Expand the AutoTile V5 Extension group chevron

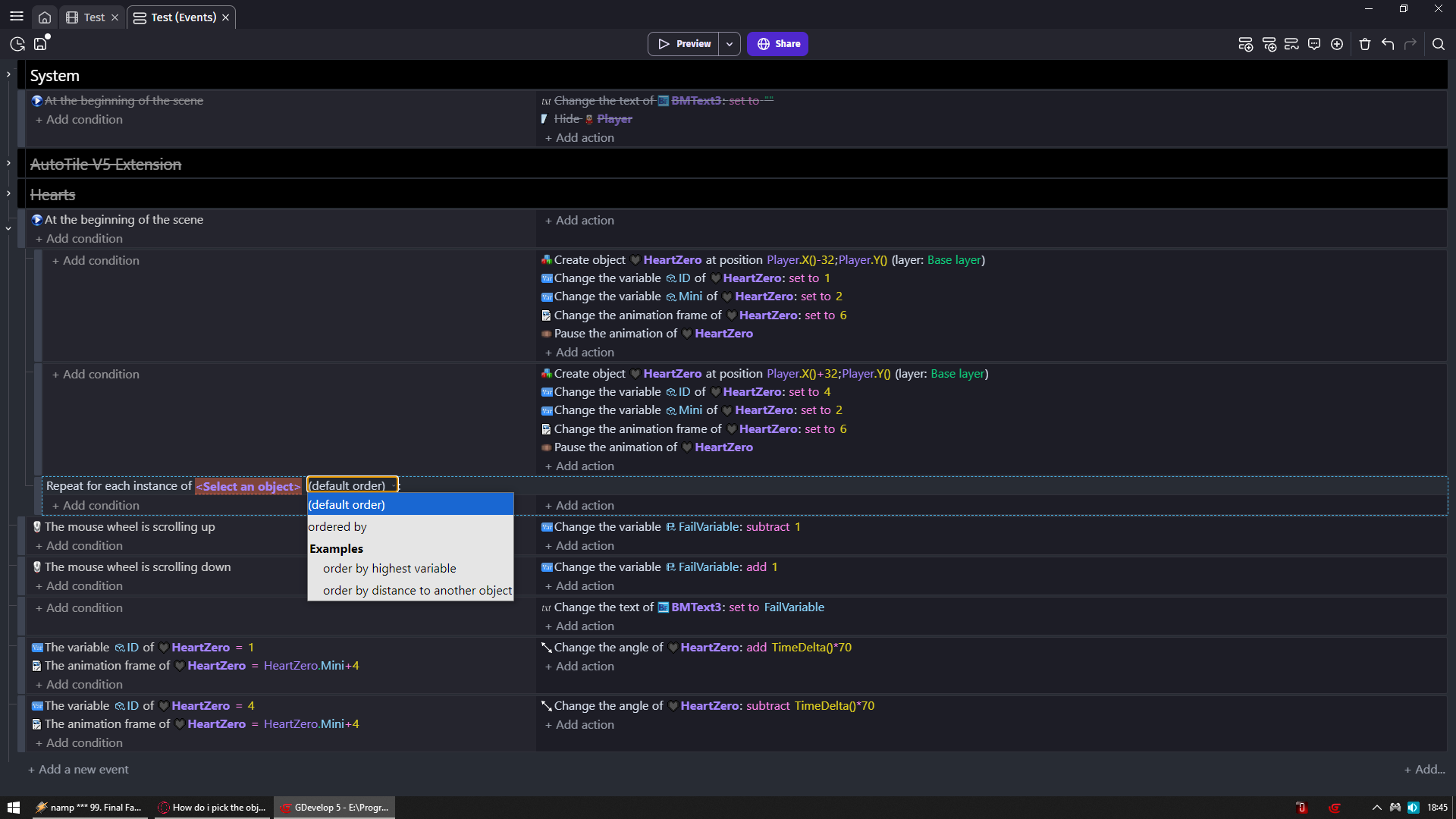[x=8, y=163]
